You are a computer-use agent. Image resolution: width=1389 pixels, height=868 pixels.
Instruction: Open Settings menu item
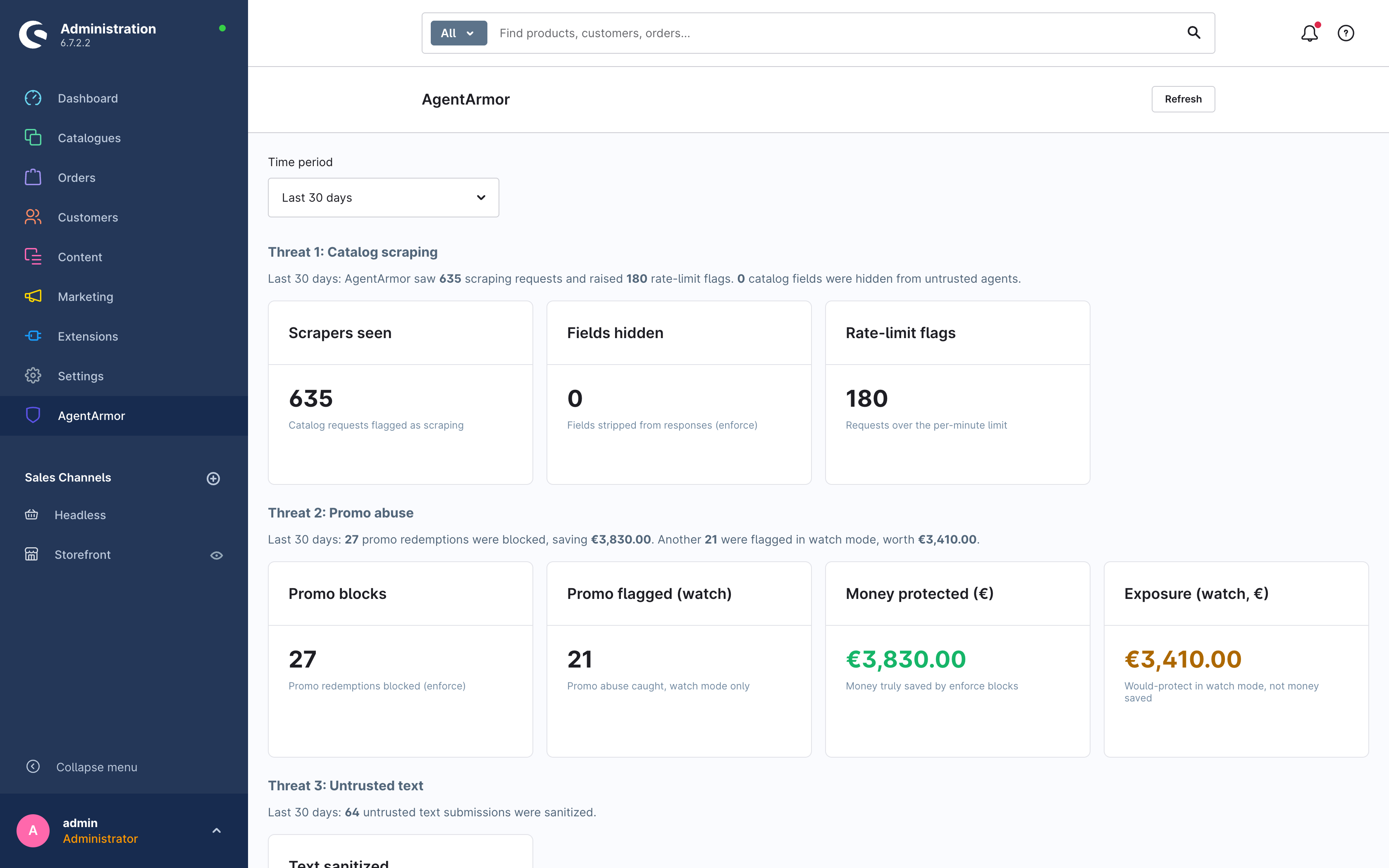coord(124,375)
